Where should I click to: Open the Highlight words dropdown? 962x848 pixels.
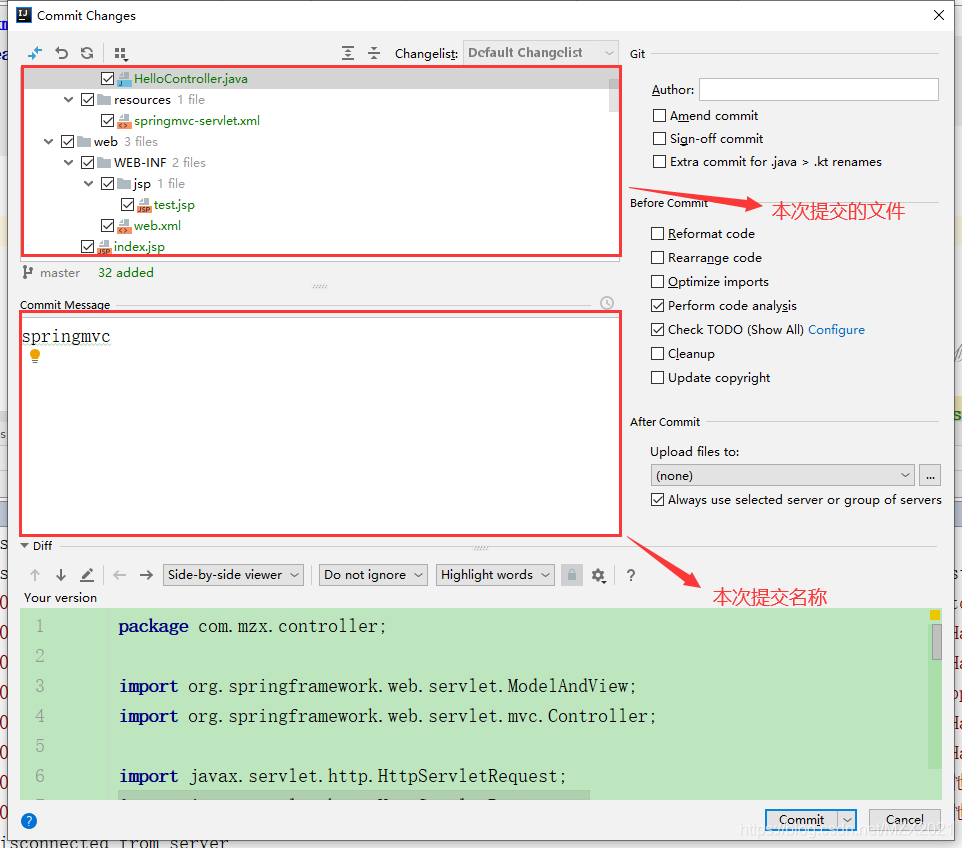coord(495,575)
